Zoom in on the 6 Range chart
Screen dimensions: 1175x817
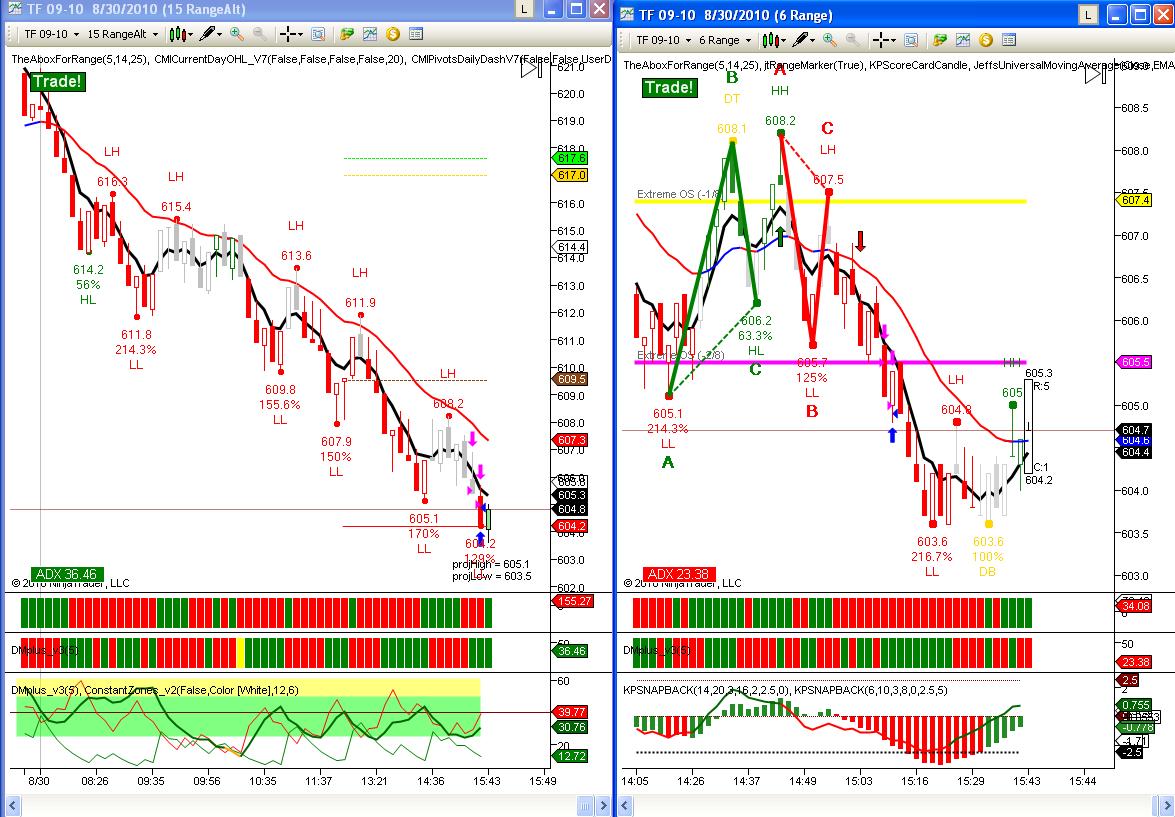point(830,40)
